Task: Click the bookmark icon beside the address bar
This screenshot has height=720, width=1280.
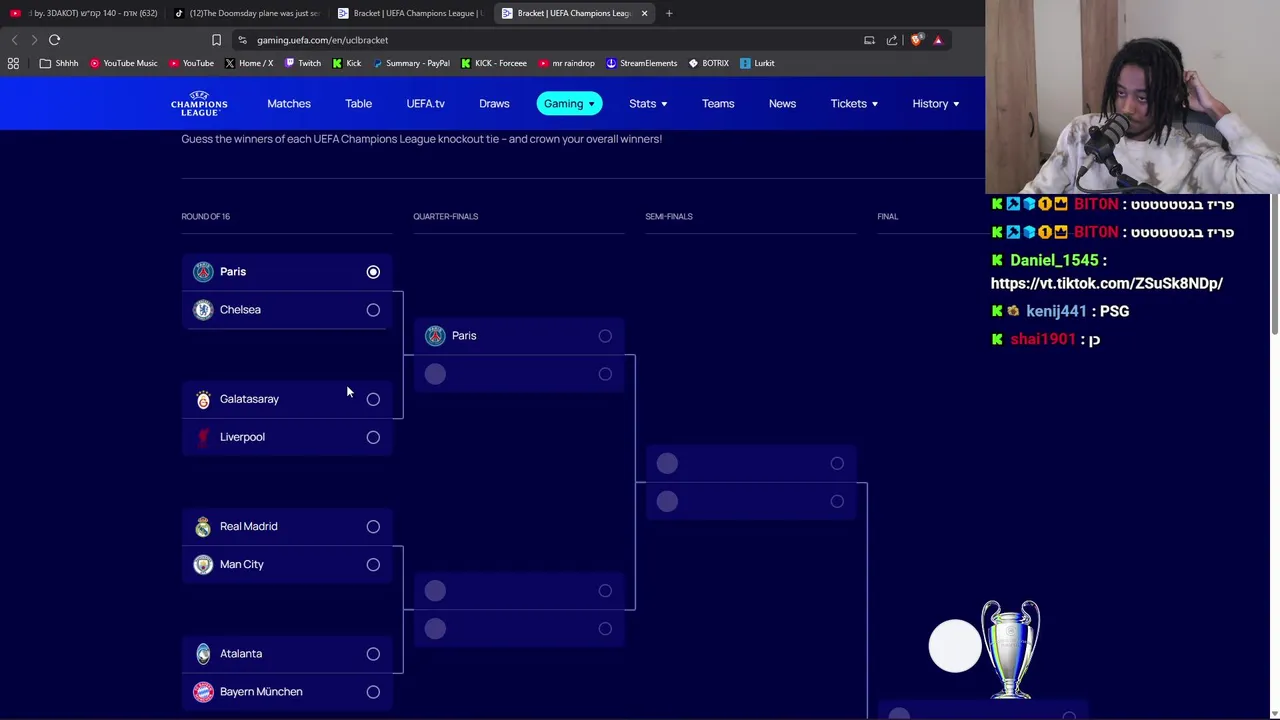Action: [216, 40]
